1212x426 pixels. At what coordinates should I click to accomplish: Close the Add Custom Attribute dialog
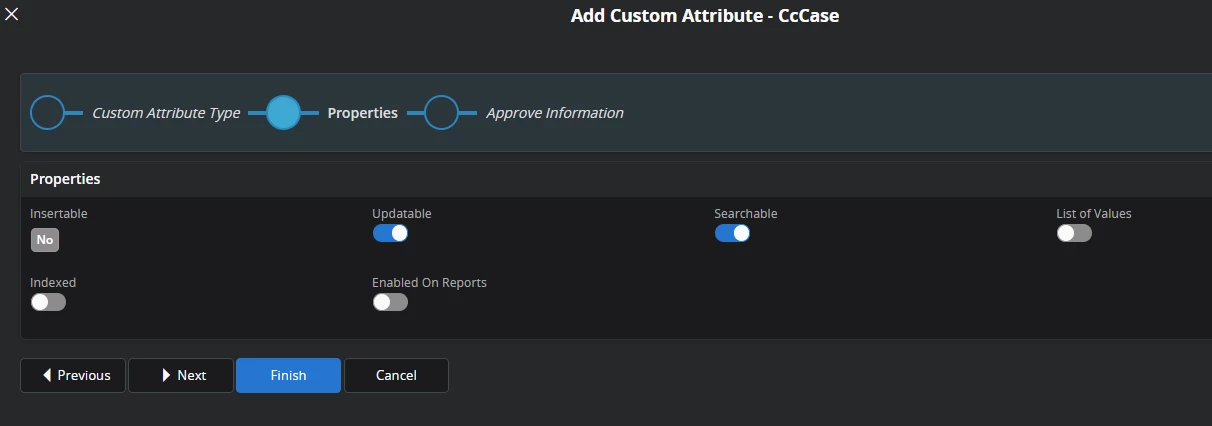(12, 14)
